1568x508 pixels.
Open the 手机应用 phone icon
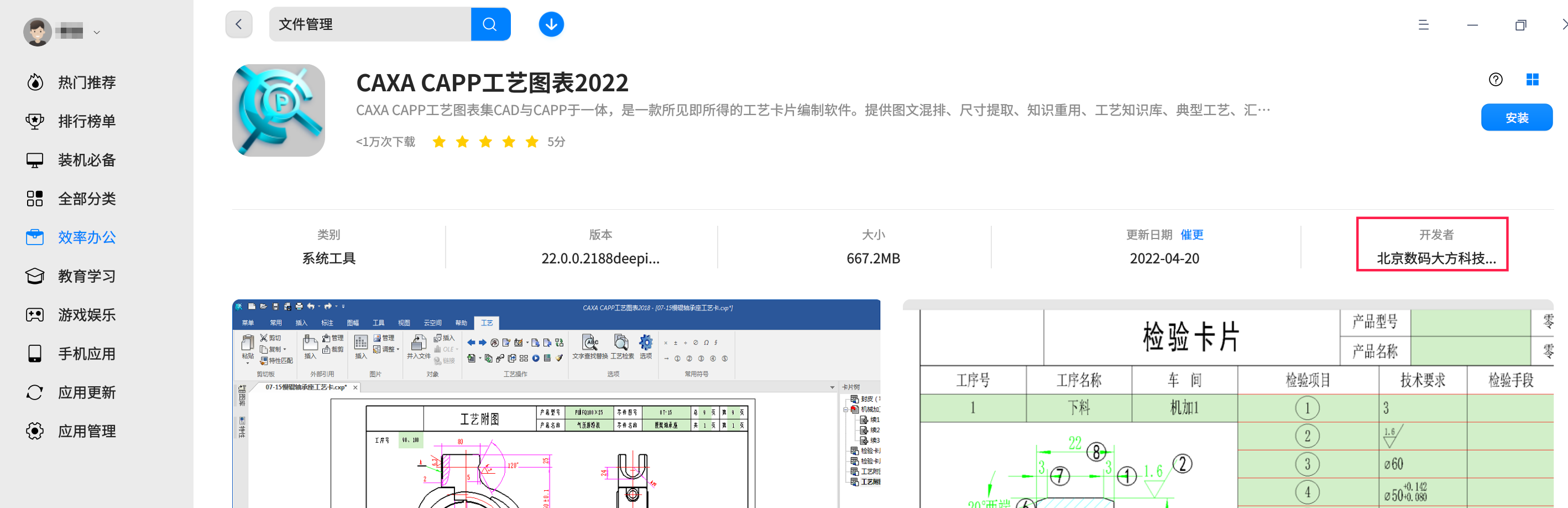point(35,353)
